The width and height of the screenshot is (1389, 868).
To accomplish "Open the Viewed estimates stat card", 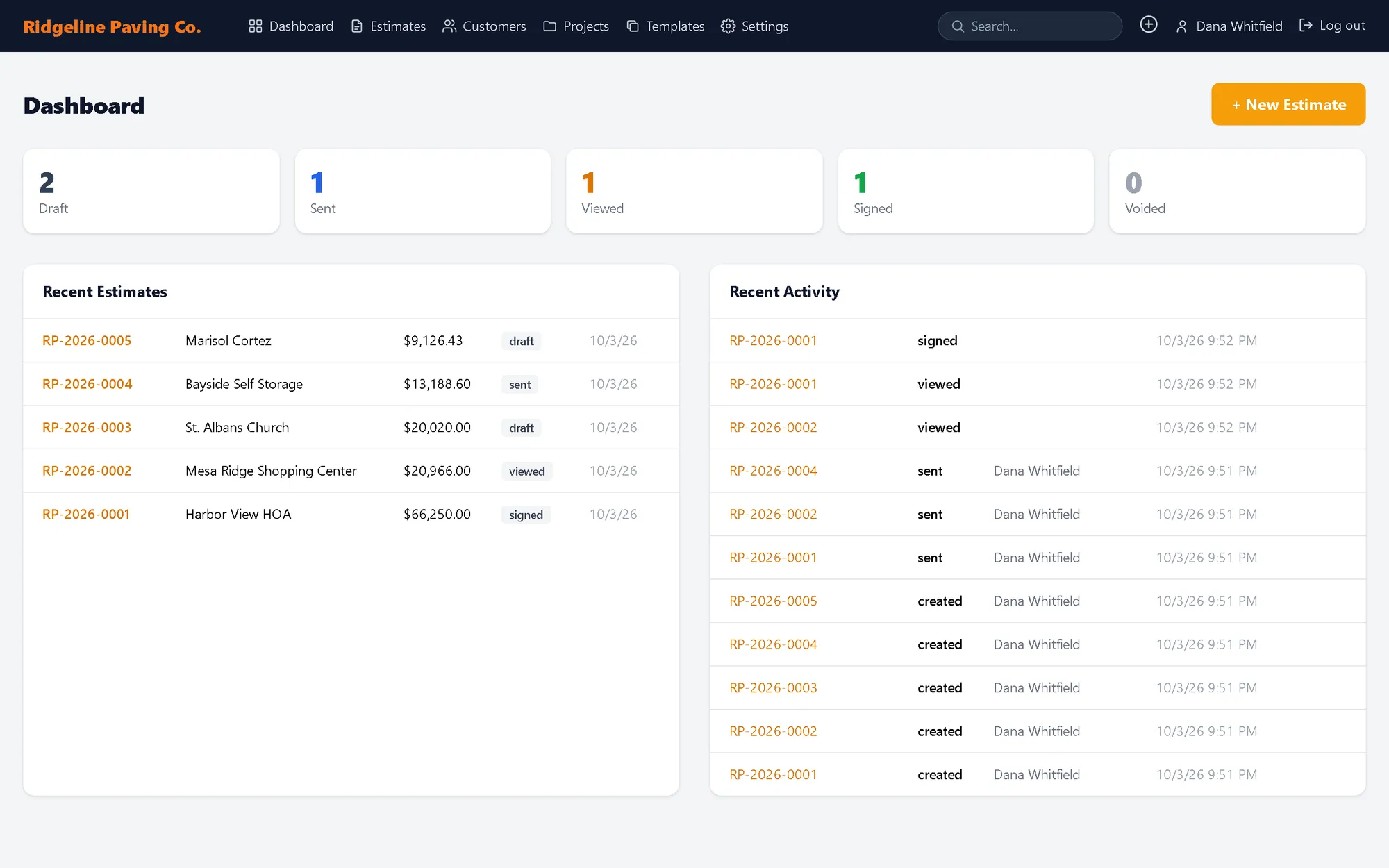I will click(x=694, y=191).
